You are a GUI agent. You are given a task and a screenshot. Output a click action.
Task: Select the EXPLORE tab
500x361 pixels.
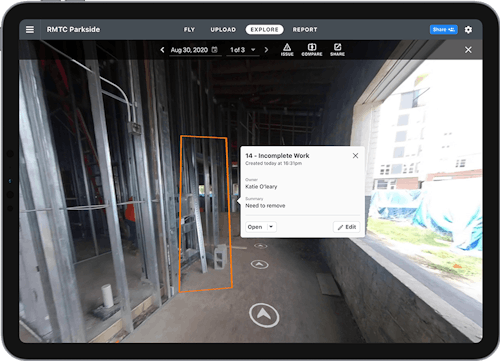point(264,30)
